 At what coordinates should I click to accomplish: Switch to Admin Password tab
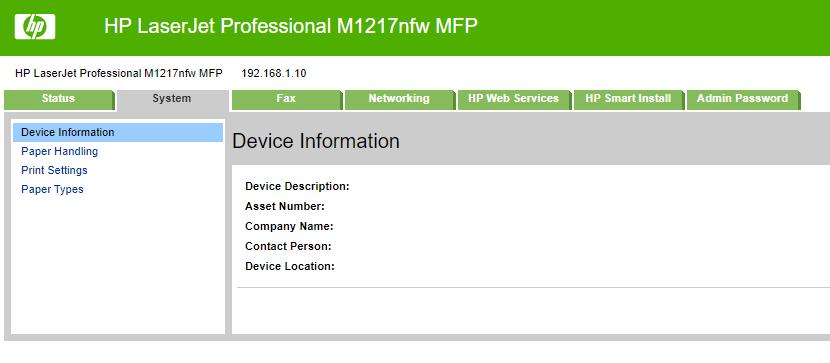[x=743, y=99]
